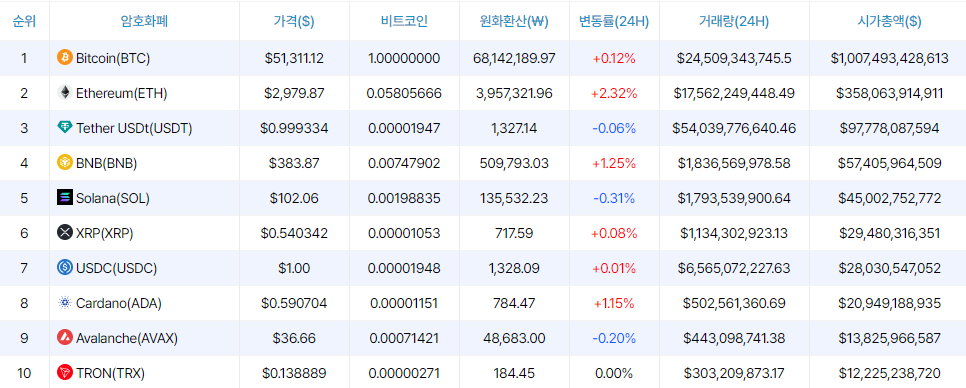Sort by 변동률(24H) column header
The width and height of the screenshot is (966, 388).
(x=614, y=21)
